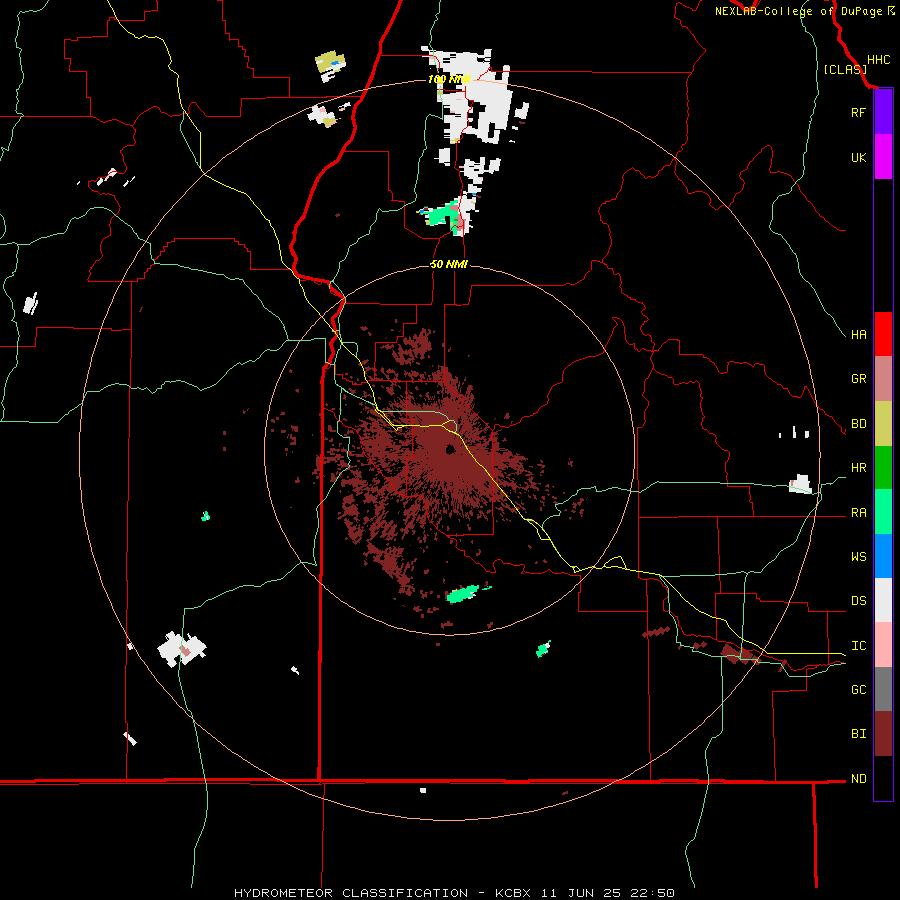Viewport: 900px width, 900px height.
Task: Click the HR legend label
Action: (858, 467)
